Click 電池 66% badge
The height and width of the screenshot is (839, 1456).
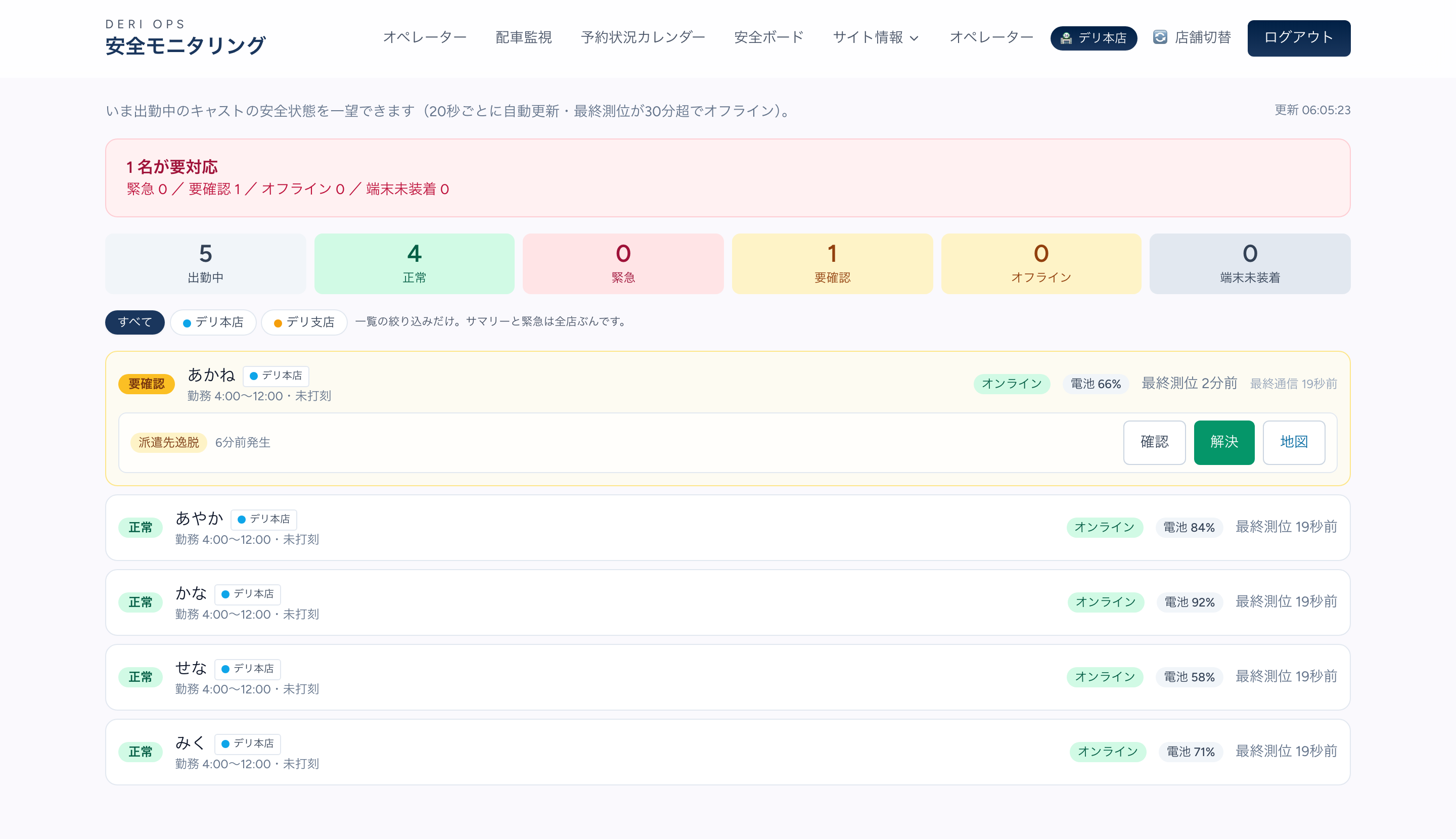point(1096,384)
